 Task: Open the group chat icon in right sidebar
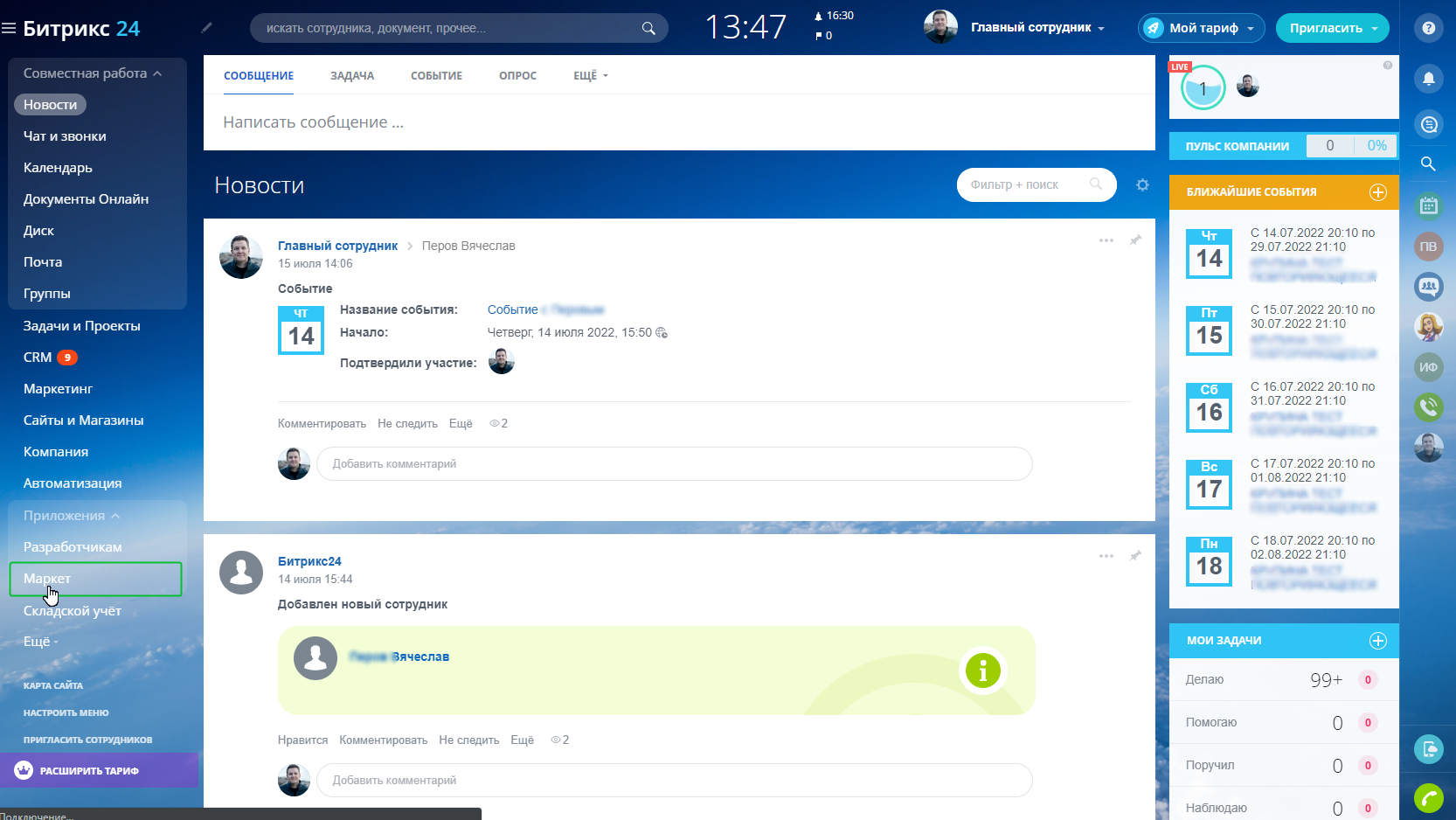pyautogui.click(x=1428, y=286)
